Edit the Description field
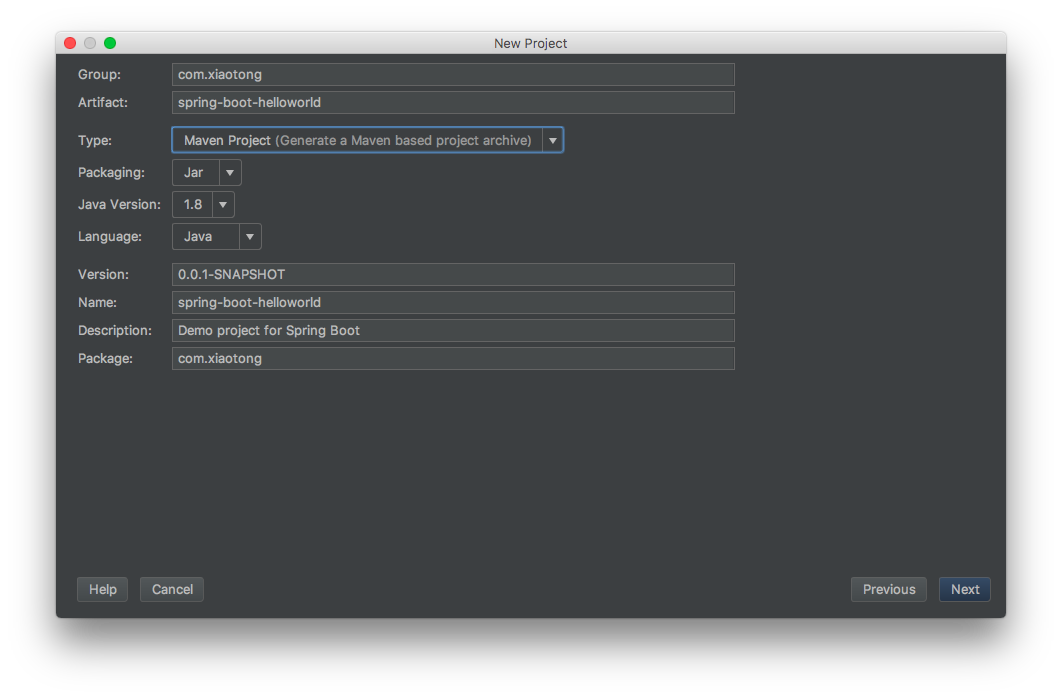Image resolution: width=1062 pixels, height=698 pixels. (x=453, y=330)
